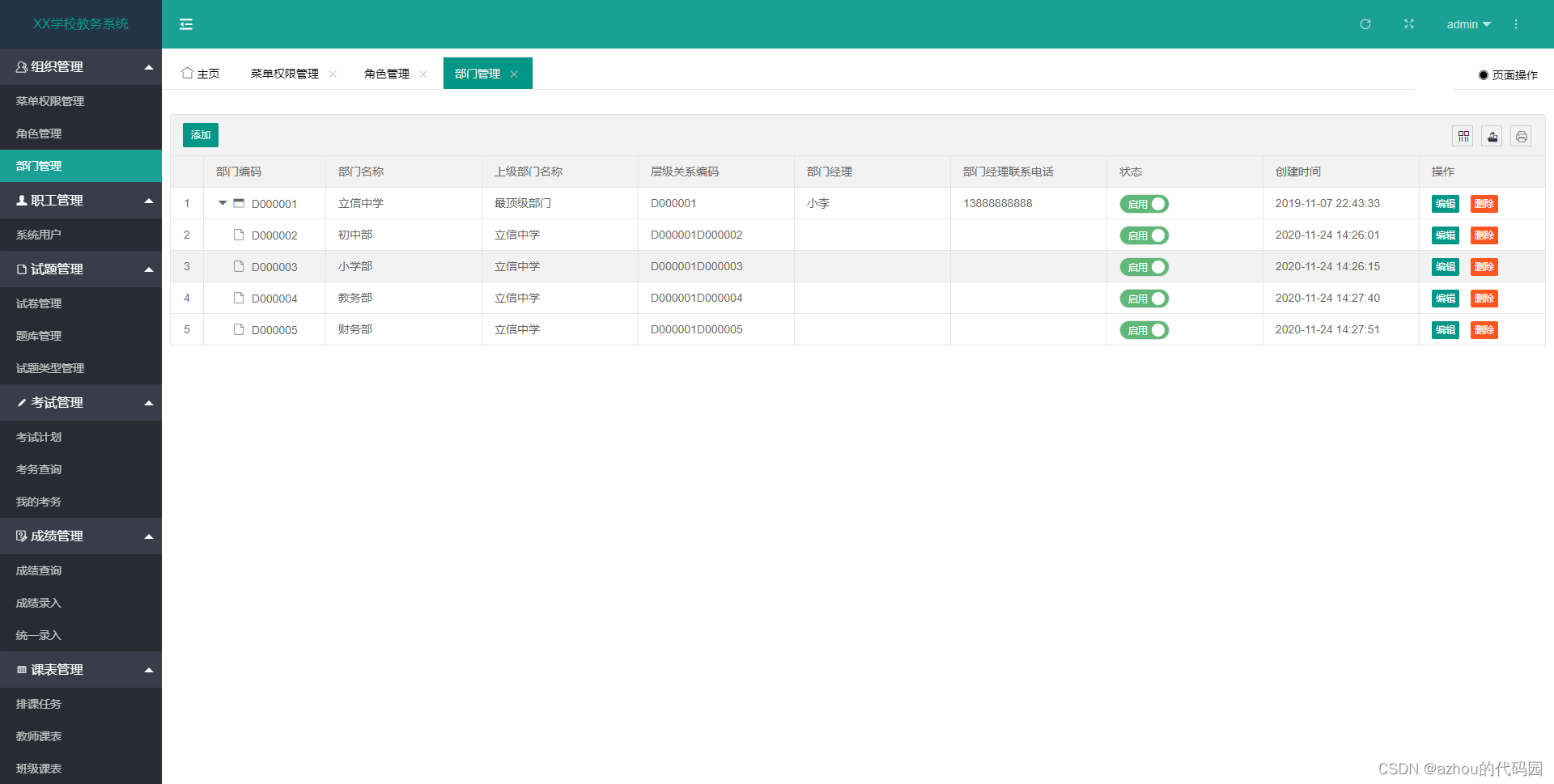
Task: Click 删除 for the 财务部 row
Action: [1484, 330]
